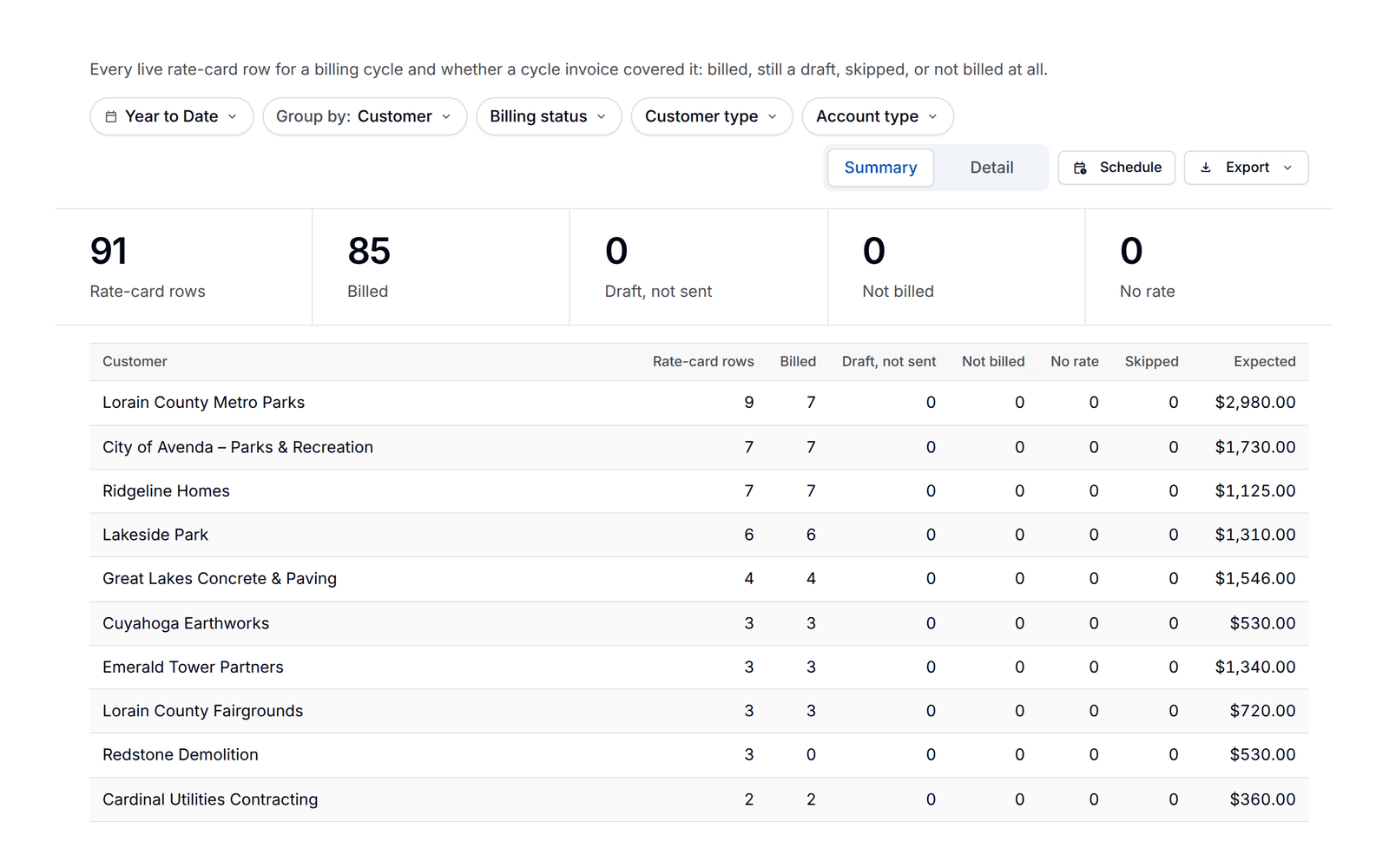Click the Export download icon
This screenshot has height=868, width=1389.
[1206, 168]
